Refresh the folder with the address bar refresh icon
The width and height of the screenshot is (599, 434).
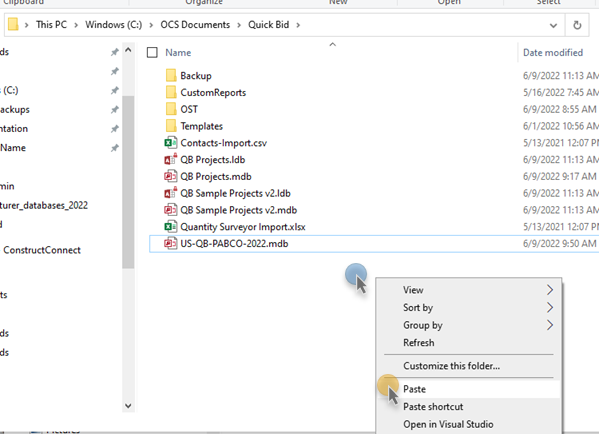click(x=577, y=25)
